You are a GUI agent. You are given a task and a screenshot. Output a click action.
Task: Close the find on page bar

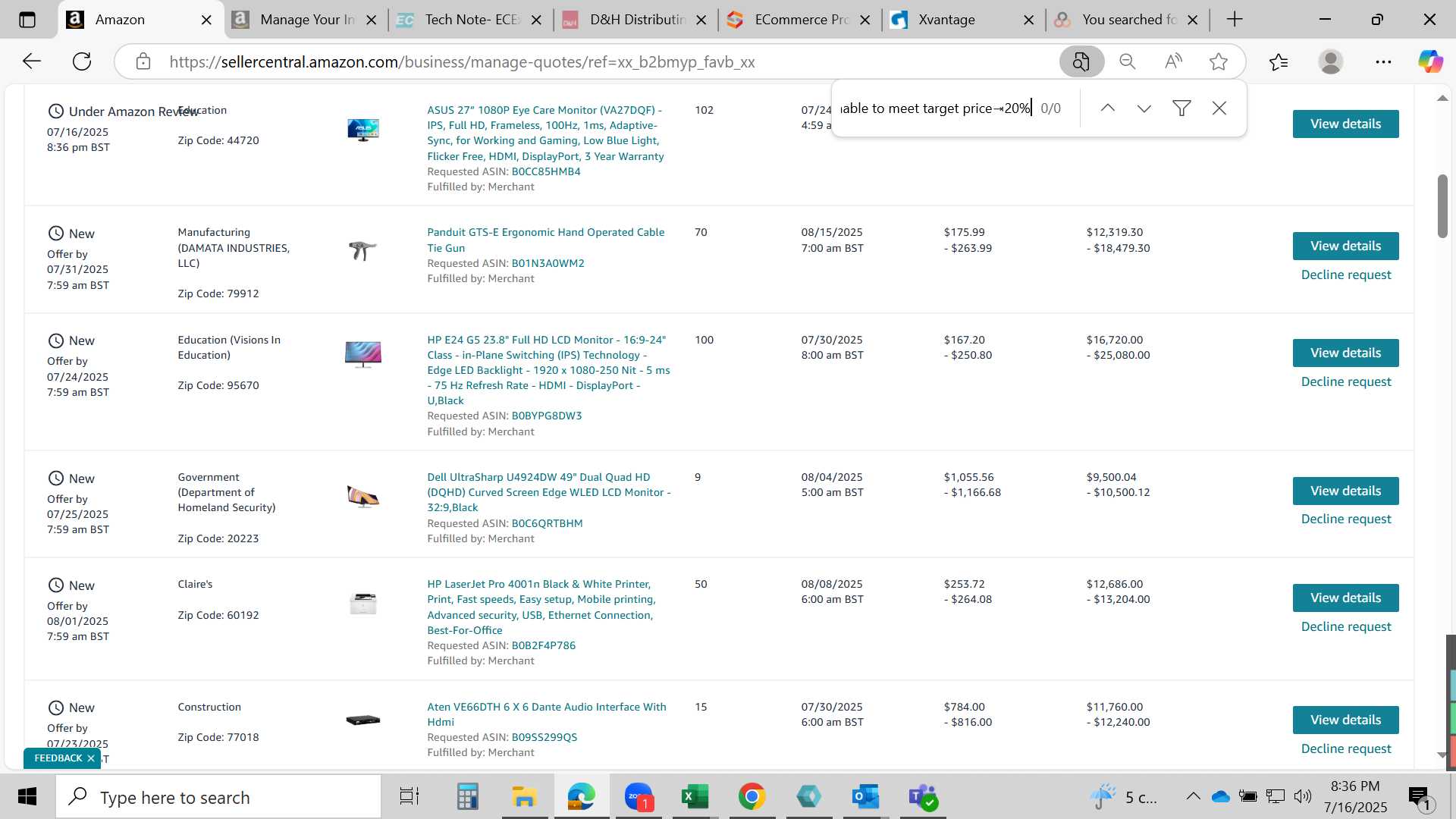1219,108
